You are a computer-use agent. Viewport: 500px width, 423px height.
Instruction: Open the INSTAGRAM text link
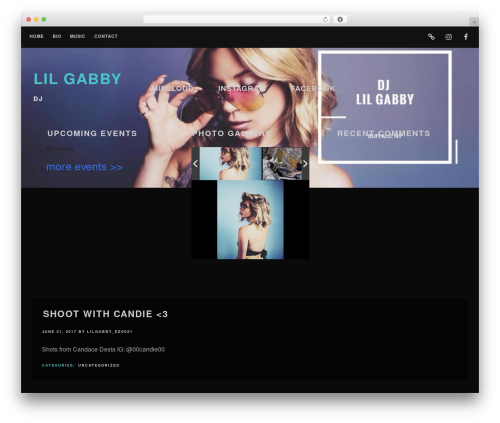pyautogui.click(x=241, y=88)
